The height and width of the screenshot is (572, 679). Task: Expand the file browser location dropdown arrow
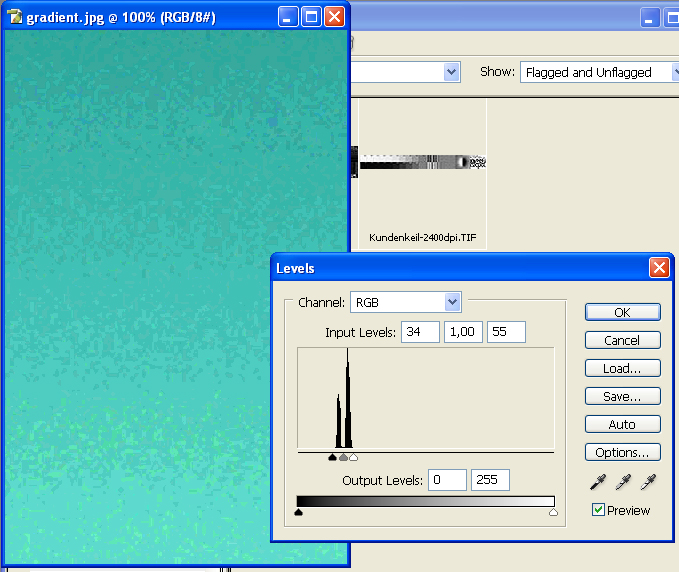(451, 72)
